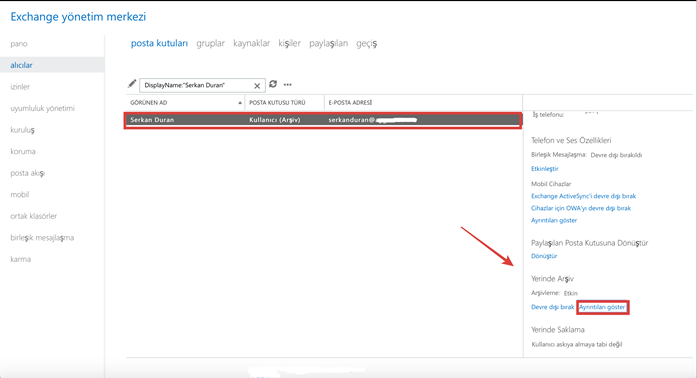This screenshot has width=697, height=378.
Task: Click Cihazlar için OWA'yı devre dışı bırak
Action: pyautogui.click(x=581, y=208)
